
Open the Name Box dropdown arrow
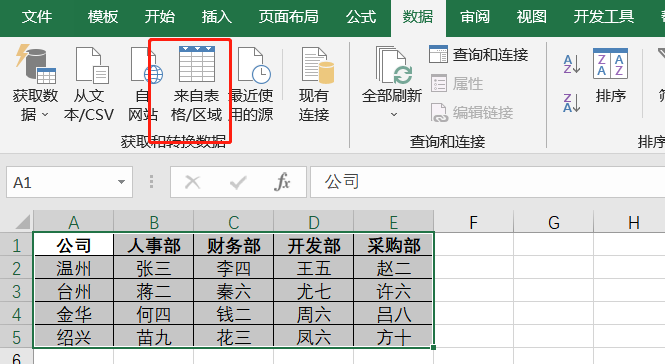121,182
